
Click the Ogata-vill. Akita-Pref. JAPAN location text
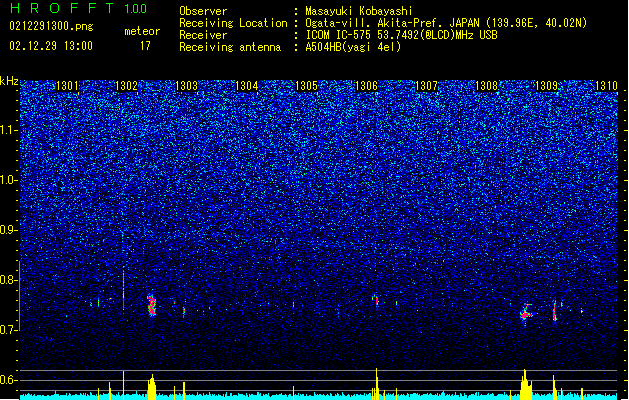(x=446, y=23)
